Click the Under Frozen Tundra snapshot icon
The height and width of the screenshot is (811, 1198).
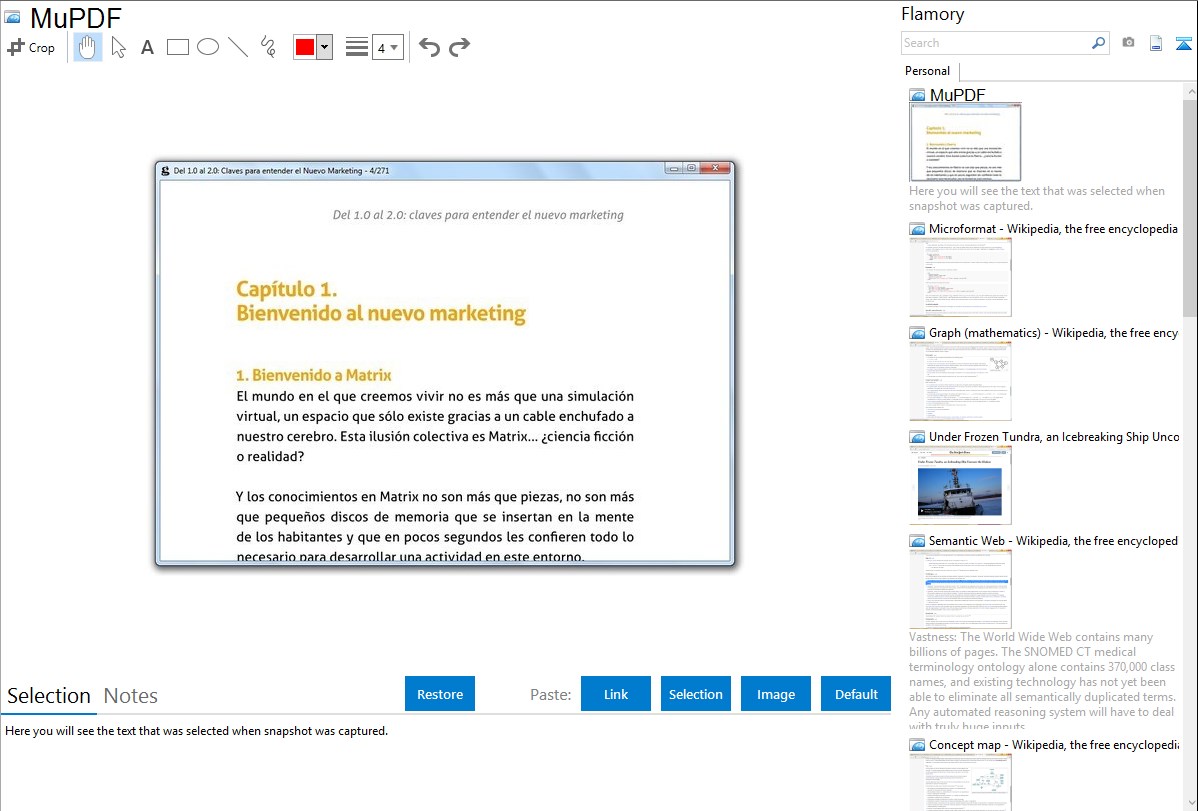[x=917, y=437]
